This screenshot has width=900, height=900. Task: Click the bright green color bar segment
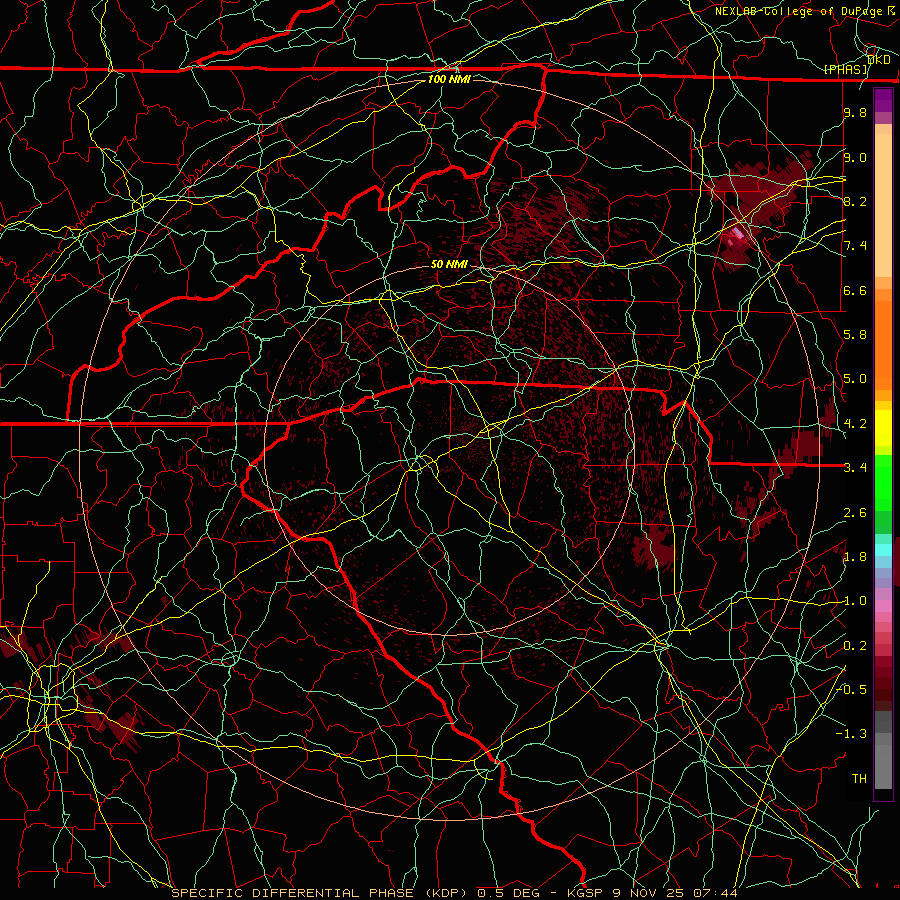click(x=883, y=482)
